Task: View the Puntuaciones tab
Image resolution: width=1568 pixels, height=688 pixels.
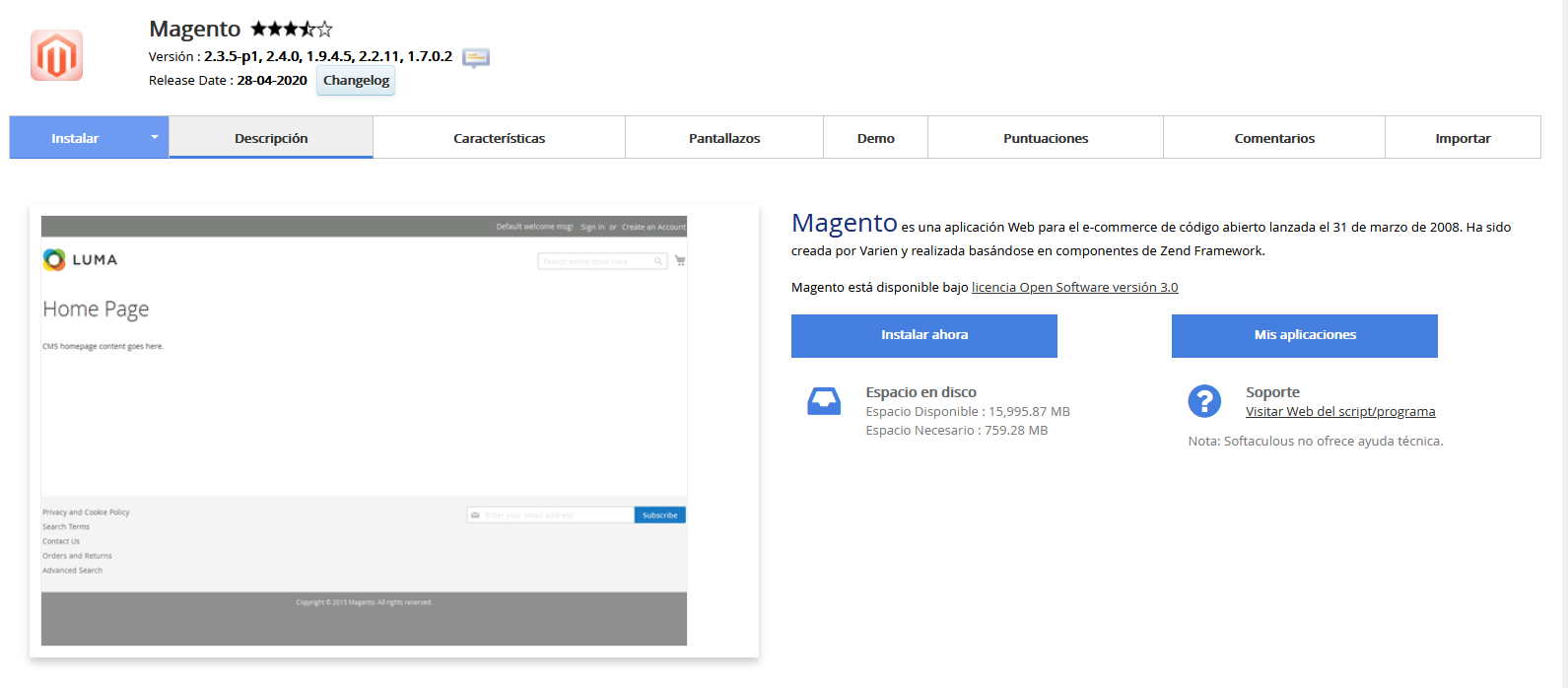Action: (x=1046, y=138)
